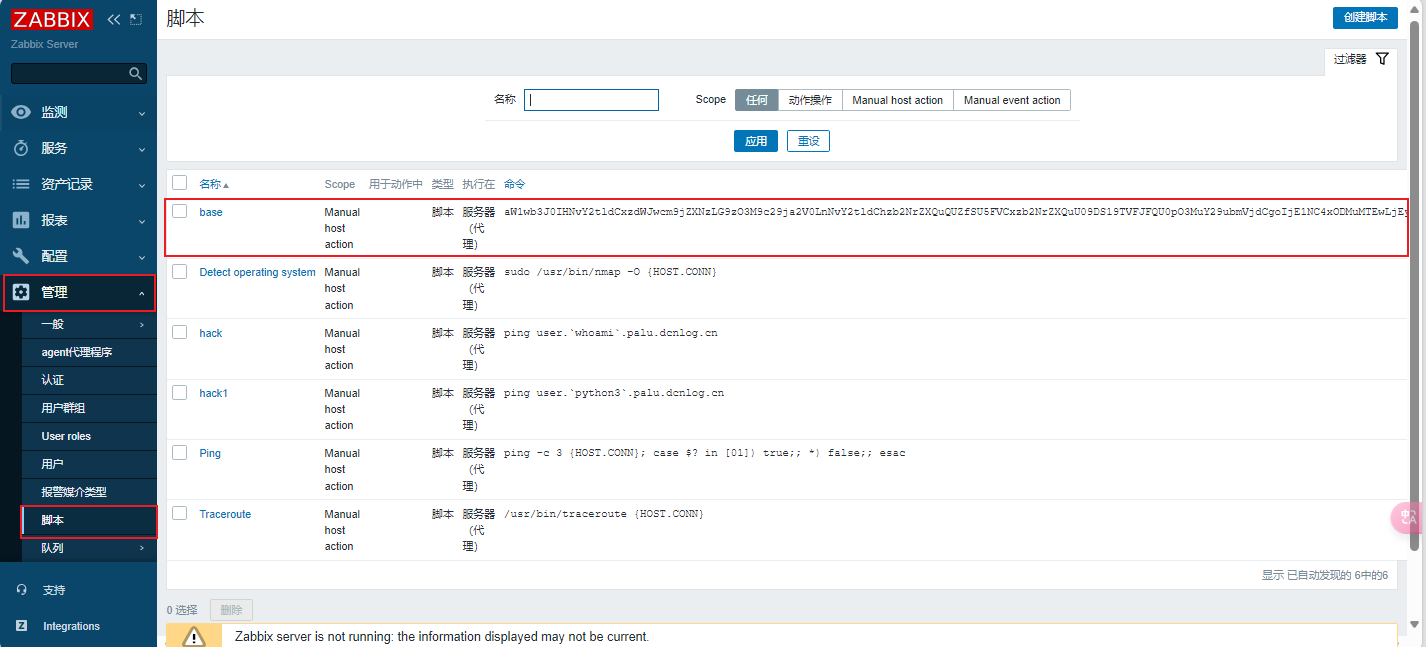The image size is (1426, 647).
Task: Expand the 配置 menu chevron
Action: click(x=142, y=257)
